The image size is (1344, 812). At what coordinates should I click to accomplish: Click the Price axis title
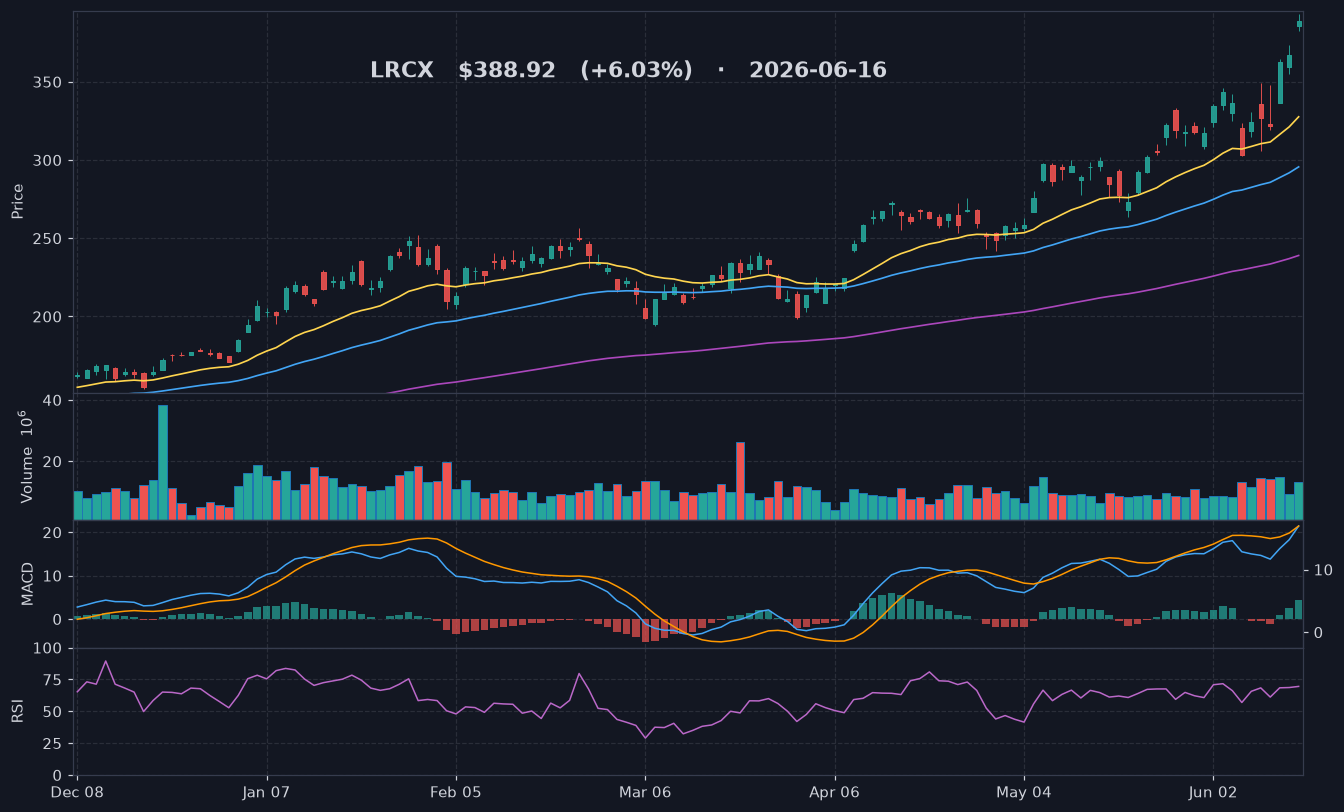[x=18, y=202]
